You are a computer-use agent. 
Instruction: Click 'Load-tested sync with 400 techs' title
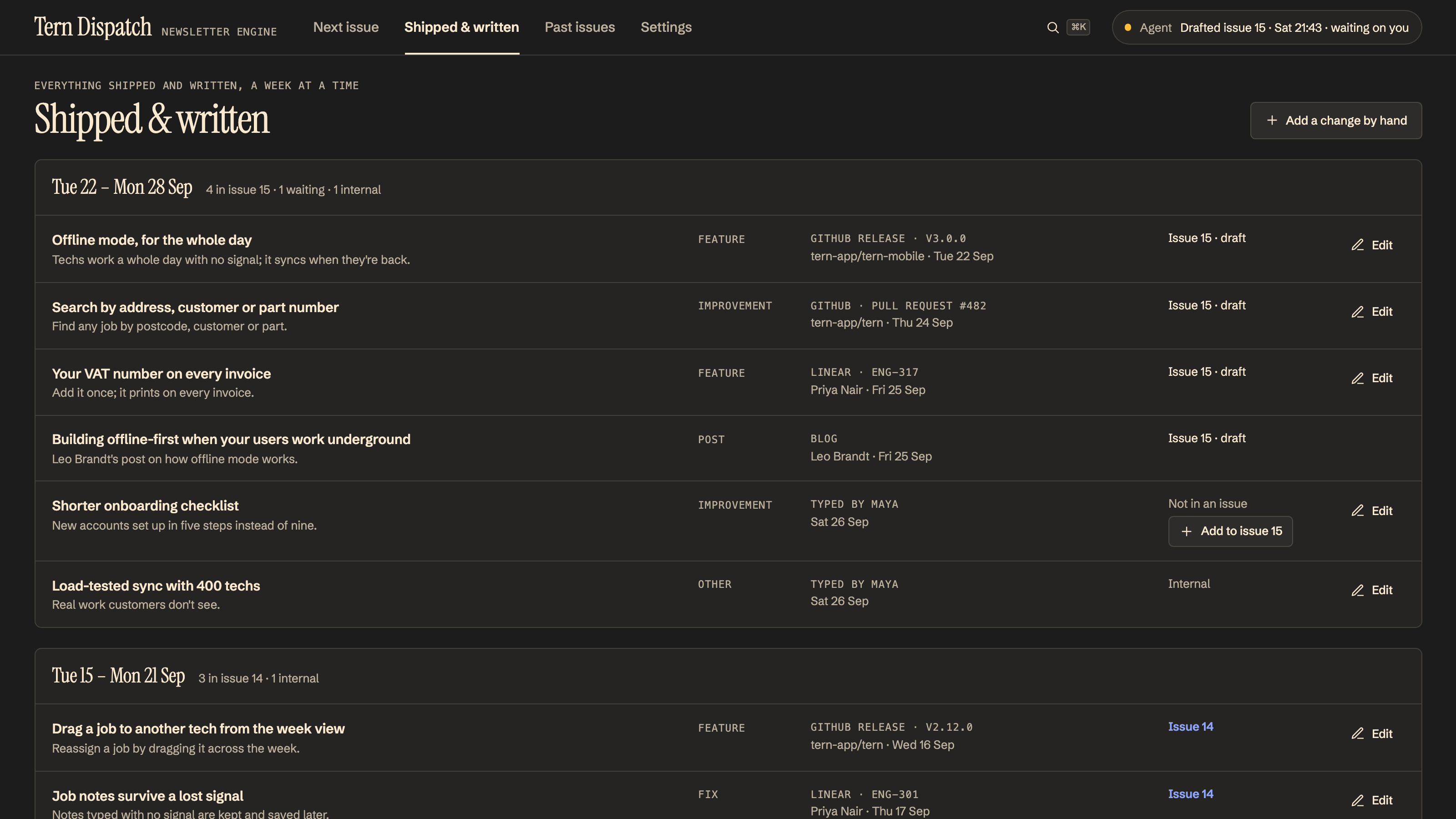[x=156, y=586]
